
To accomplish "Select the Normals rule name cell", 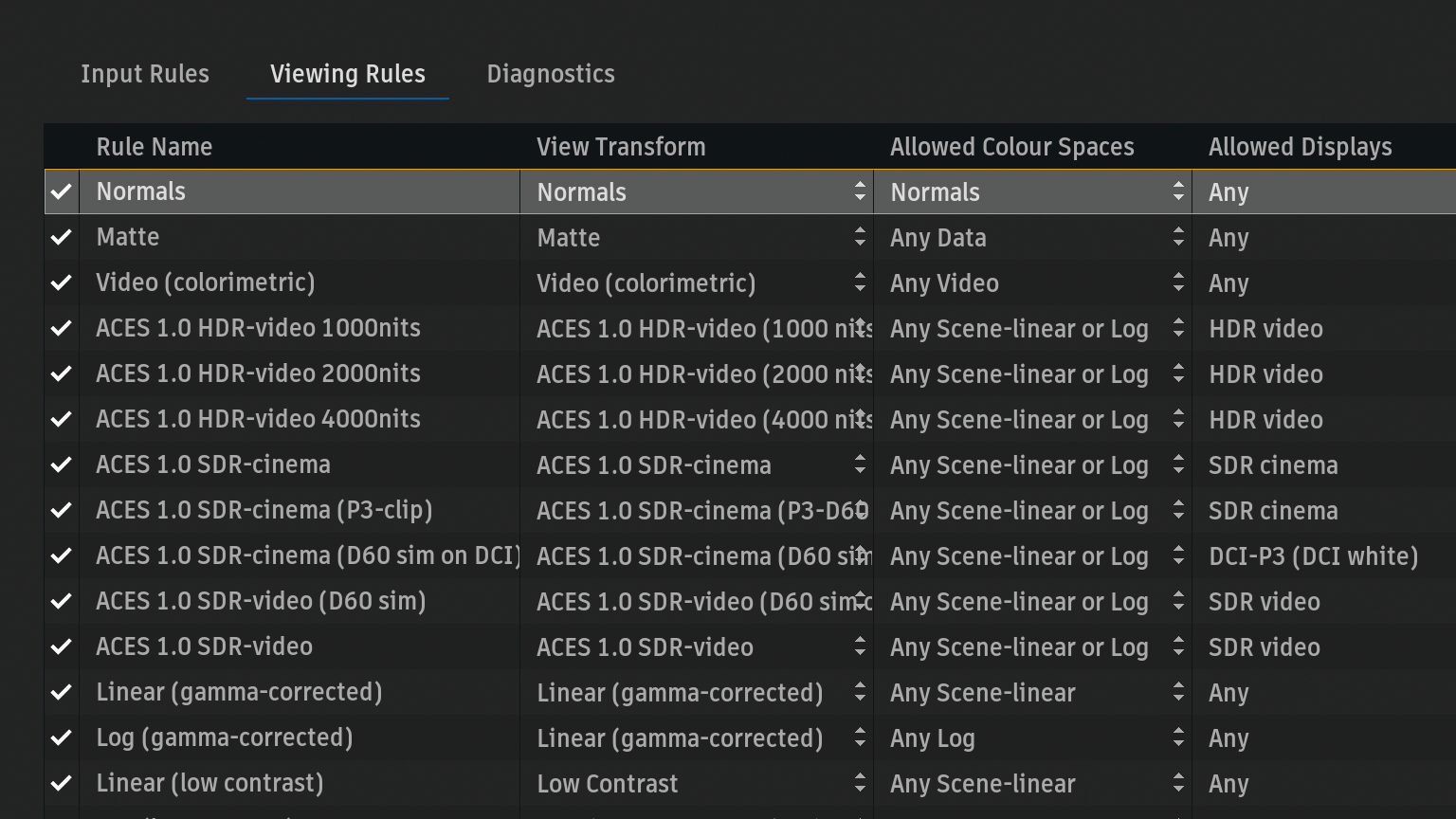I will click(x=300, y=191).
